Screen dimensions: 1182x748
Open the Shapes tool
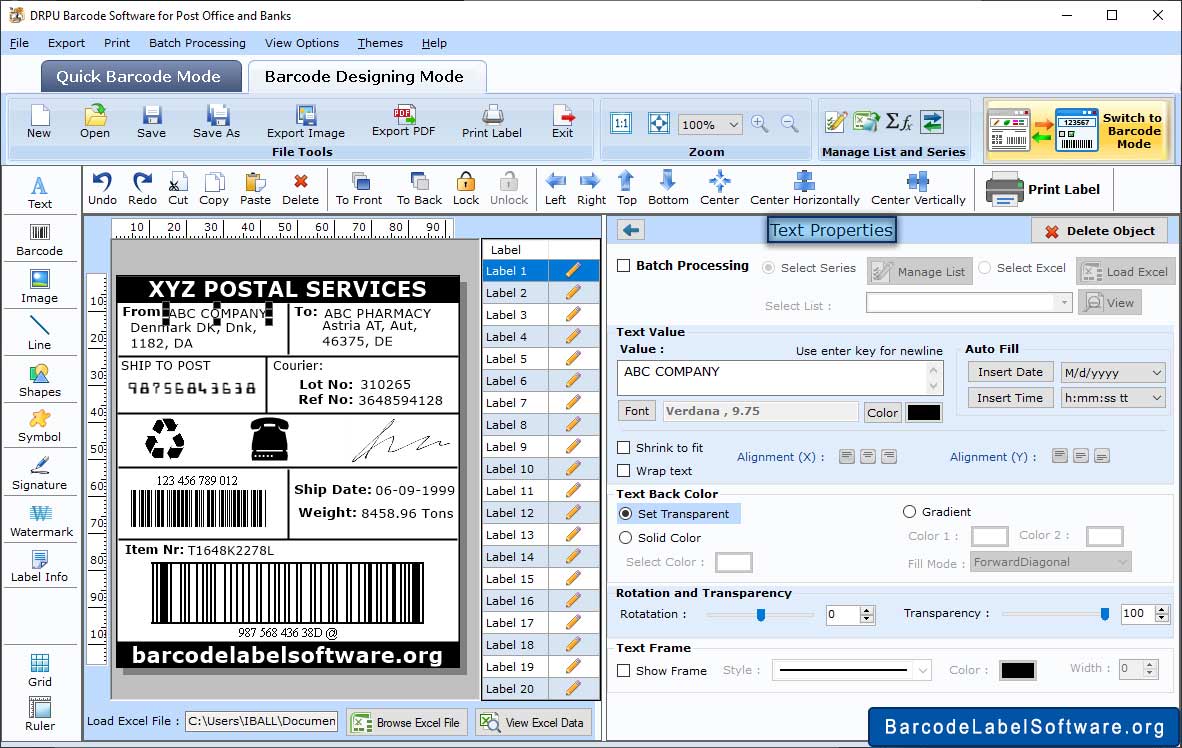(39, 381)
